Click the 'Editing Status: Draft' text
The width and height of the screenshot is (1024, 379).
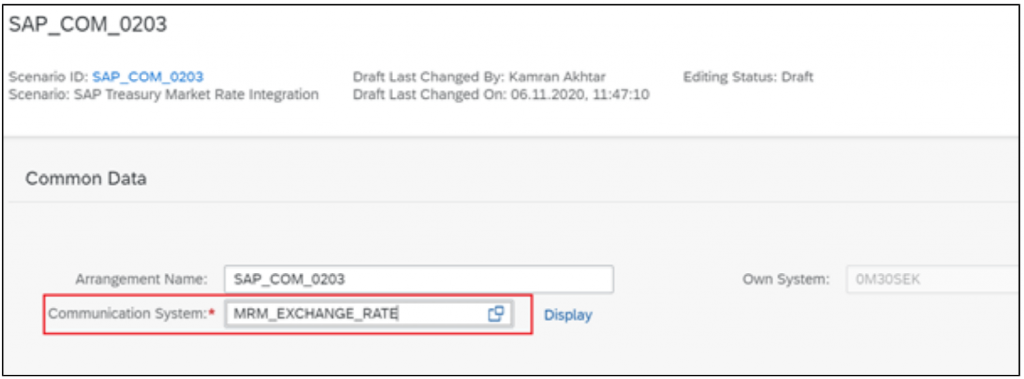point(748,77)
